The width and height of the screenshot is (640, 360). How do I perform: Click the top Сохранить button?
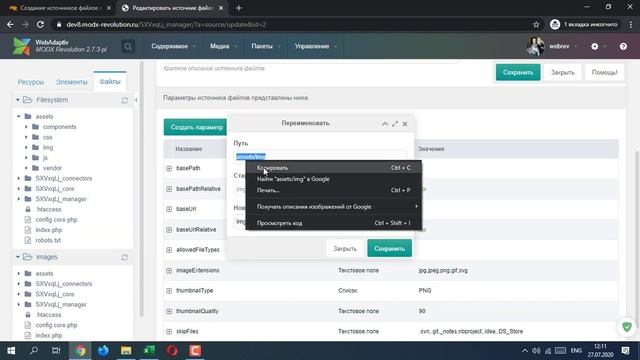pos(518,73)
